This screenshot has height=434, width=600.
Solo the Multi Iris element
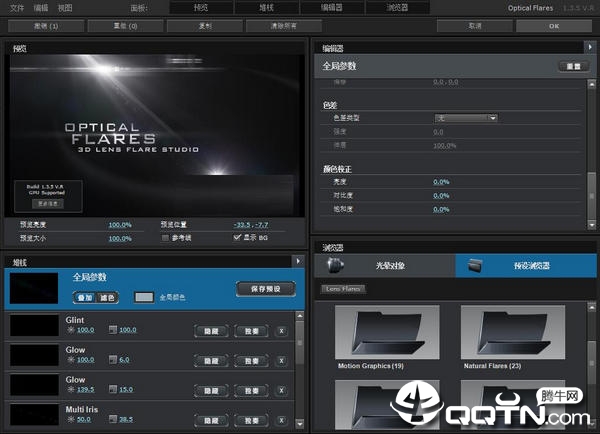click(251, 421)
